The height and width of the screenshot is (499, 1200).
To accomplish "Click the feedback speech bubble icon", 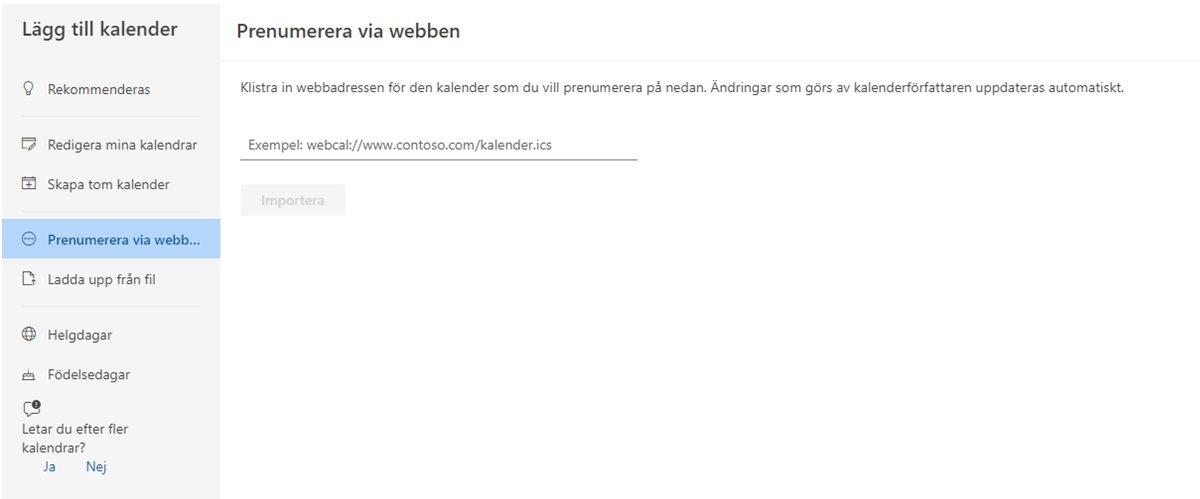I will [x=31, y=408].
